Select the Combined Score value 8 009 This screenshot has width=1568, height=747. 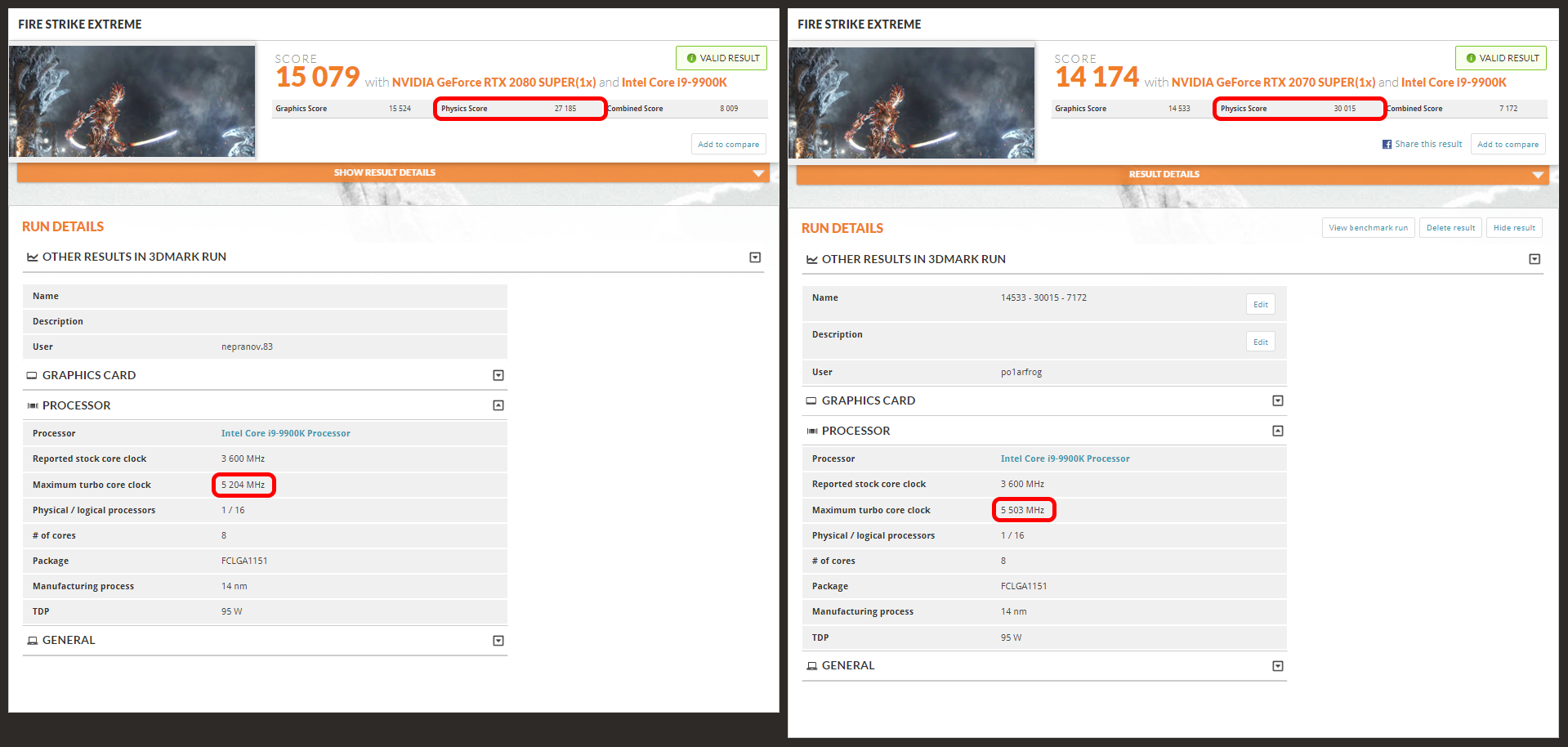(x=729, y=109)
